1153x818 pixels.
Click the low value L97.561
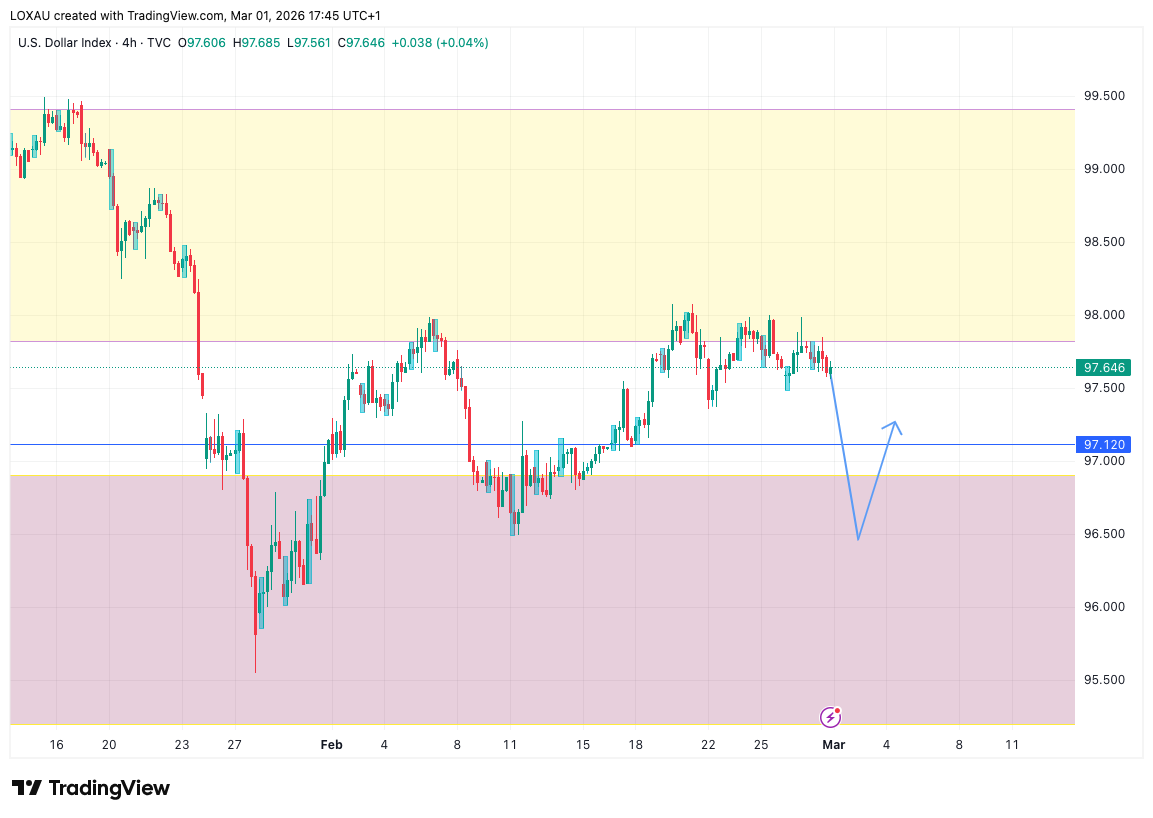tap(309, 43)
